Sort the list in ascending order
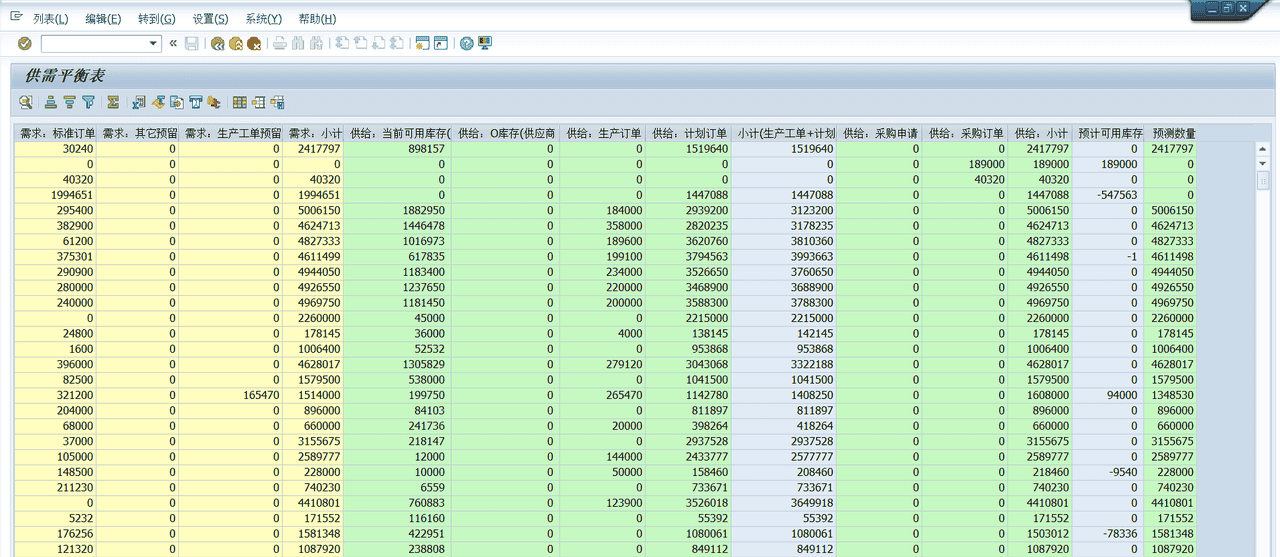 pyautogui.click(x=50, y=102)
